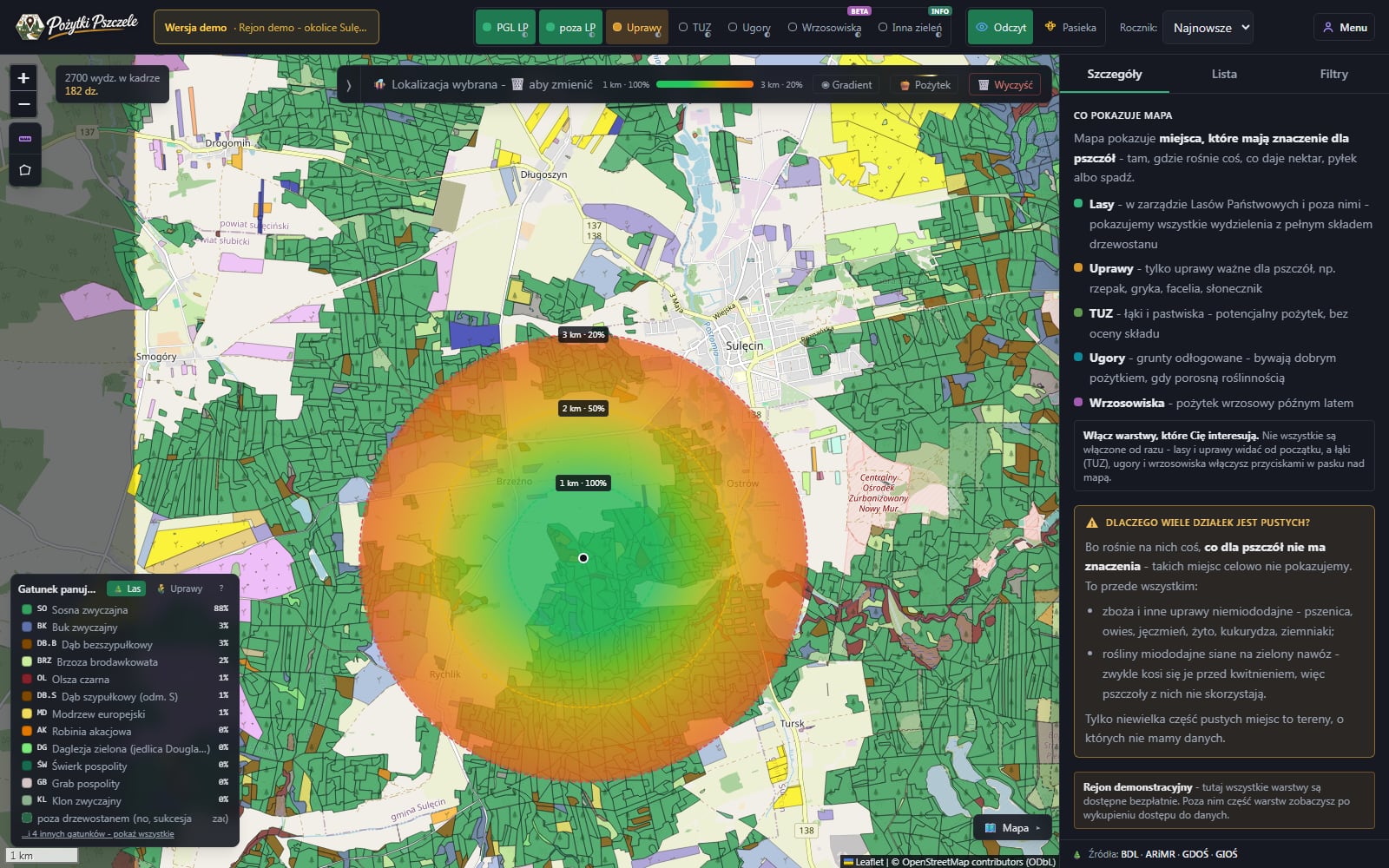Image resolution: width=1389 pixels, height=868 pixels.
Task: Zoom in the map with plus button
Action: click(24, 77)
